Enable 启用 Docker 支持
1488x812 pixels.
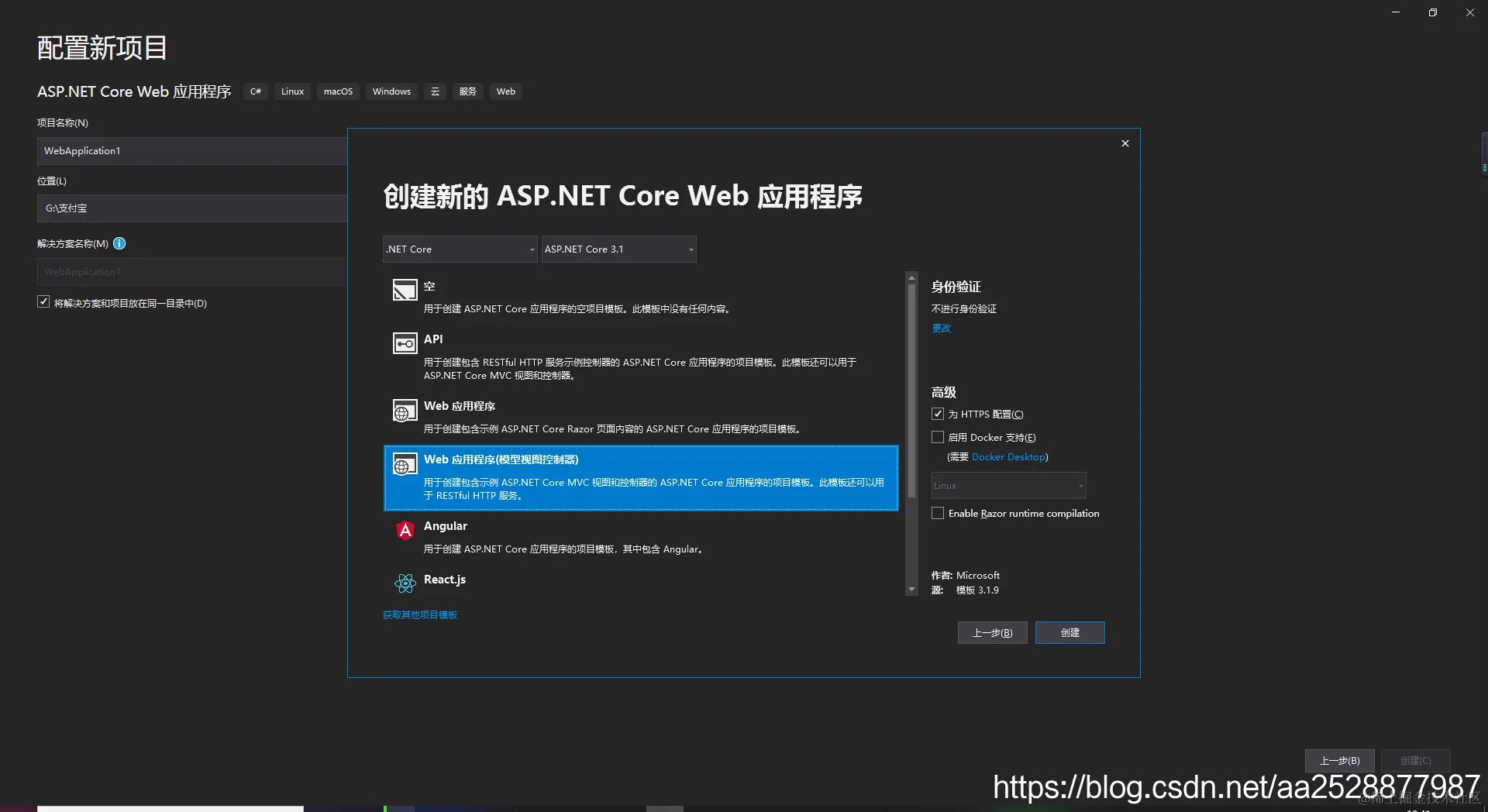tap(937, 437)
